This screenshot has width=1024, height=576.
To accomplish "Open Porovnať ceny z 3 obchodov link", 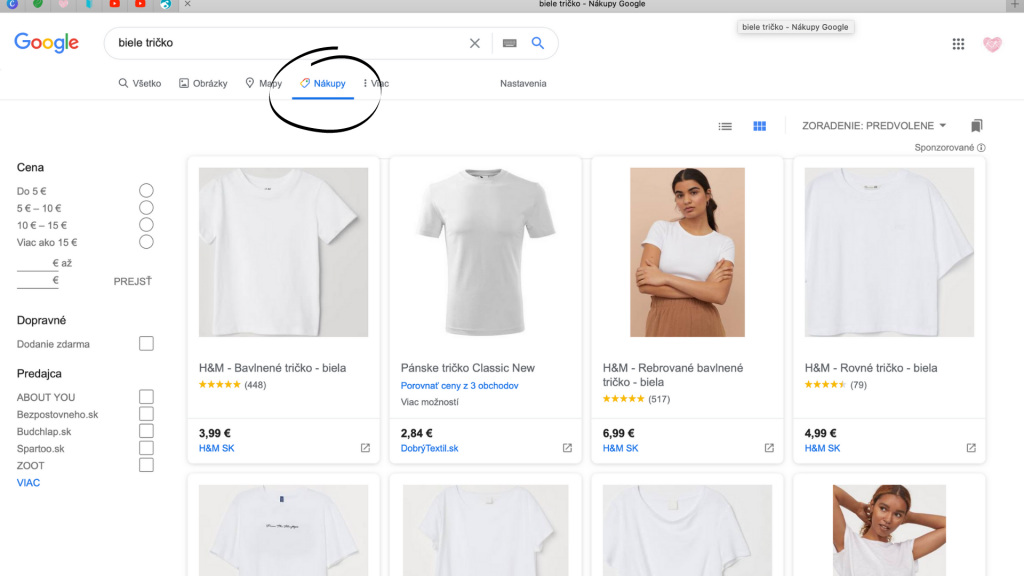I will pyautogui.click(x=460, y=386).
